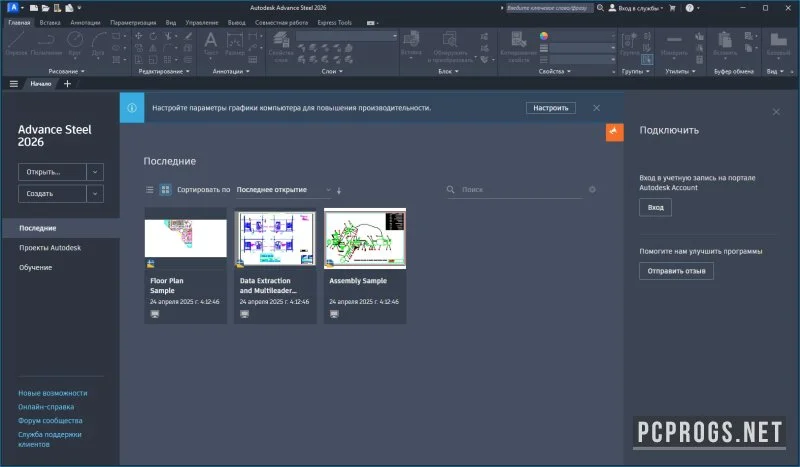This screenshot has height=467, width=800.
Task: Switch to grid view of recent files
Action: [x=165, y=190]
